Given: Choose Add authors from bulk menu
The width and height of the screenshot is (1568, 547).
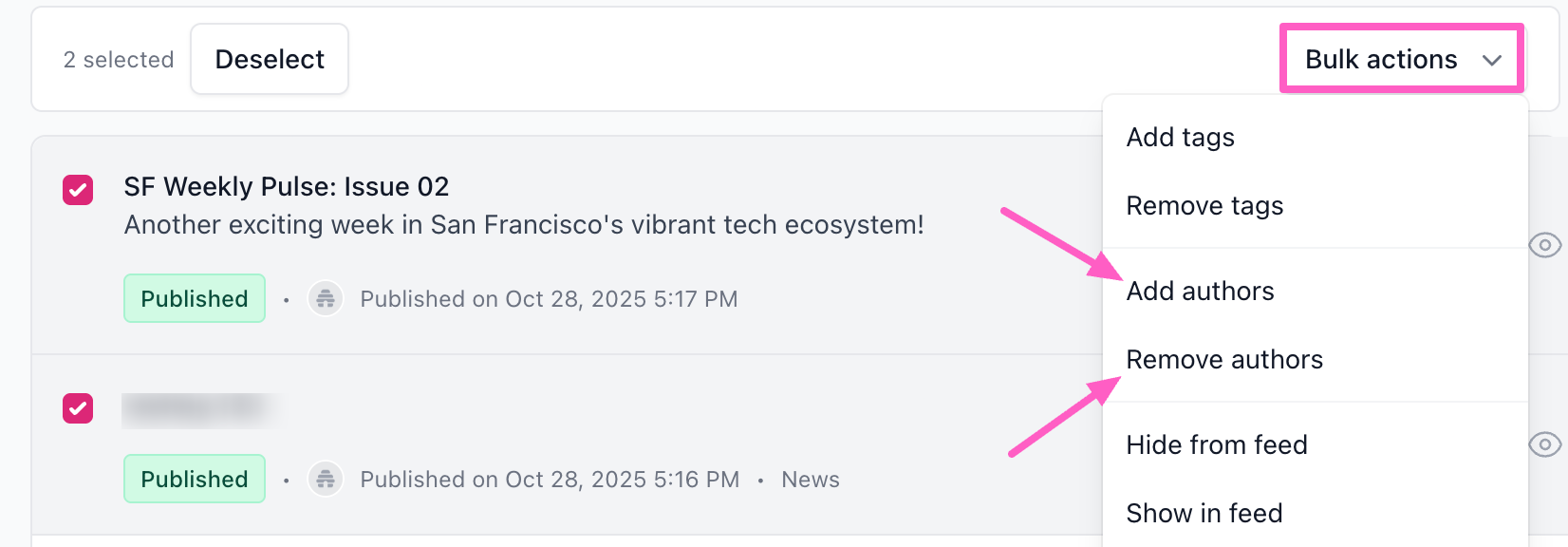Looking at the screenshot, I should pyautogui.click(x=1200, y=292).
